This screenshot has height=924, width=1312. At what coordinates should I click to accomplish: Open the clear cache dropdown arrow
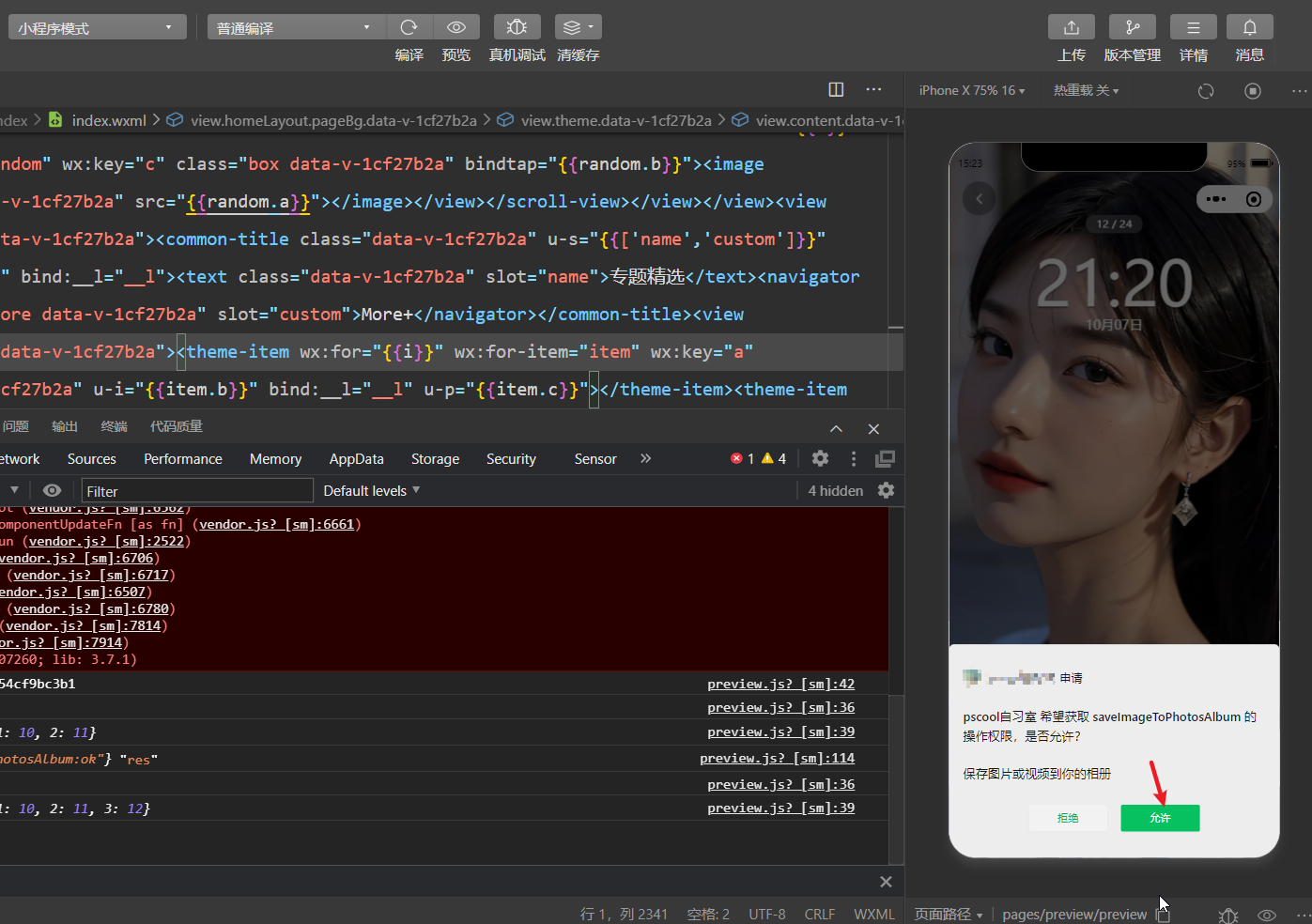click(x=591, y=27)
